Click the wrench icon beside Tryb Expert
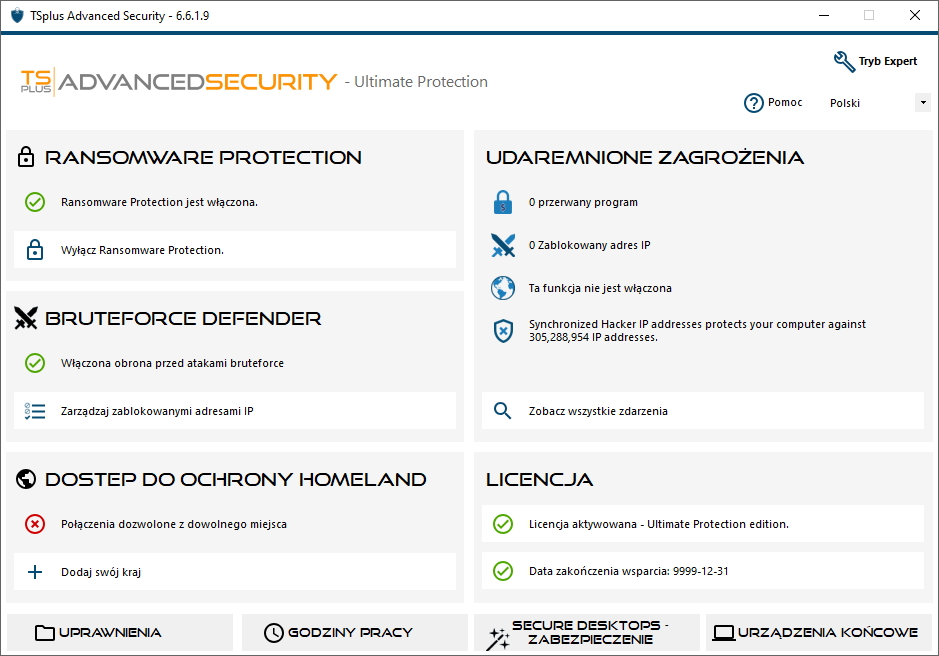 (x=844, y=61)
